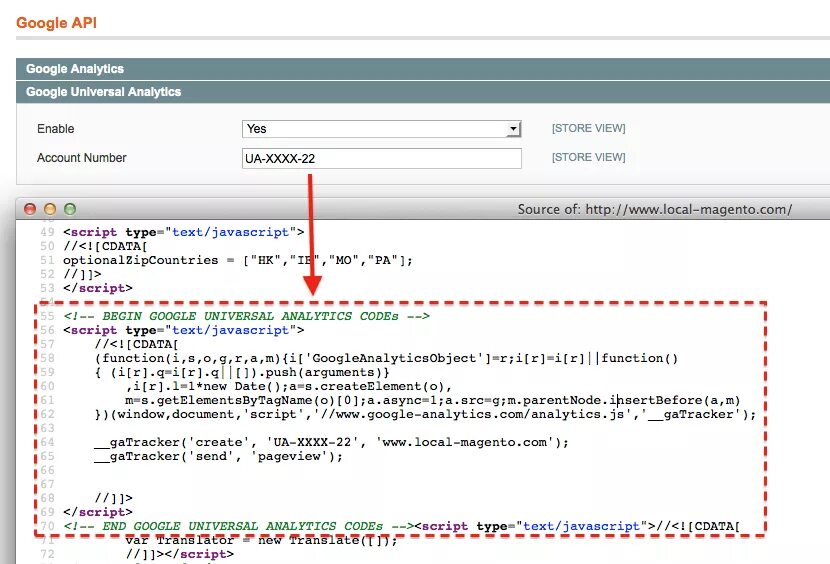830x564 pixels.
Task: Click the source window title bar text
Action: [655, 209]
